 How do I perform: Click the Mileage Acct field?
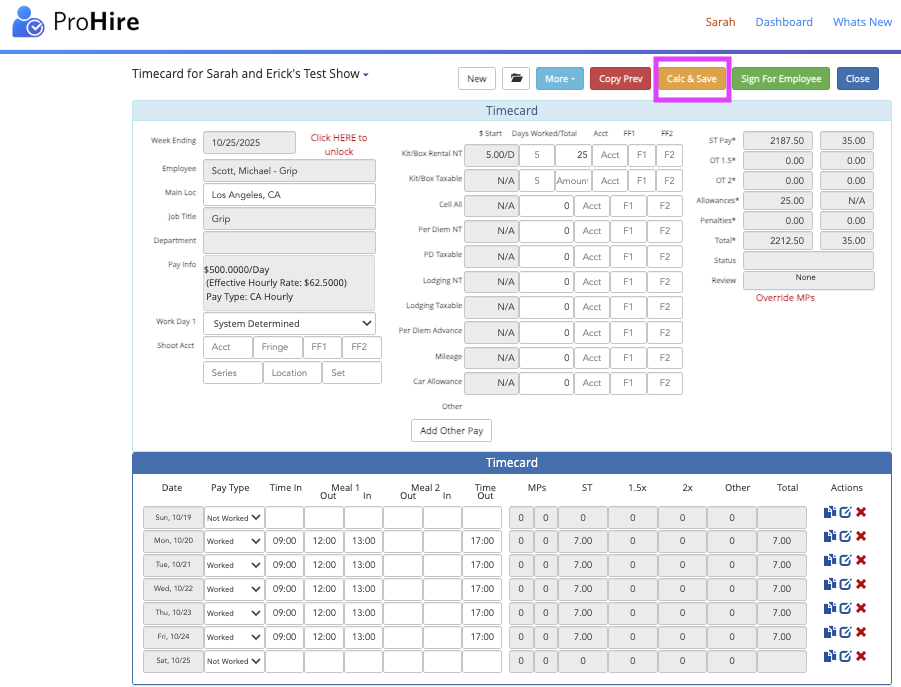(592, 357)
